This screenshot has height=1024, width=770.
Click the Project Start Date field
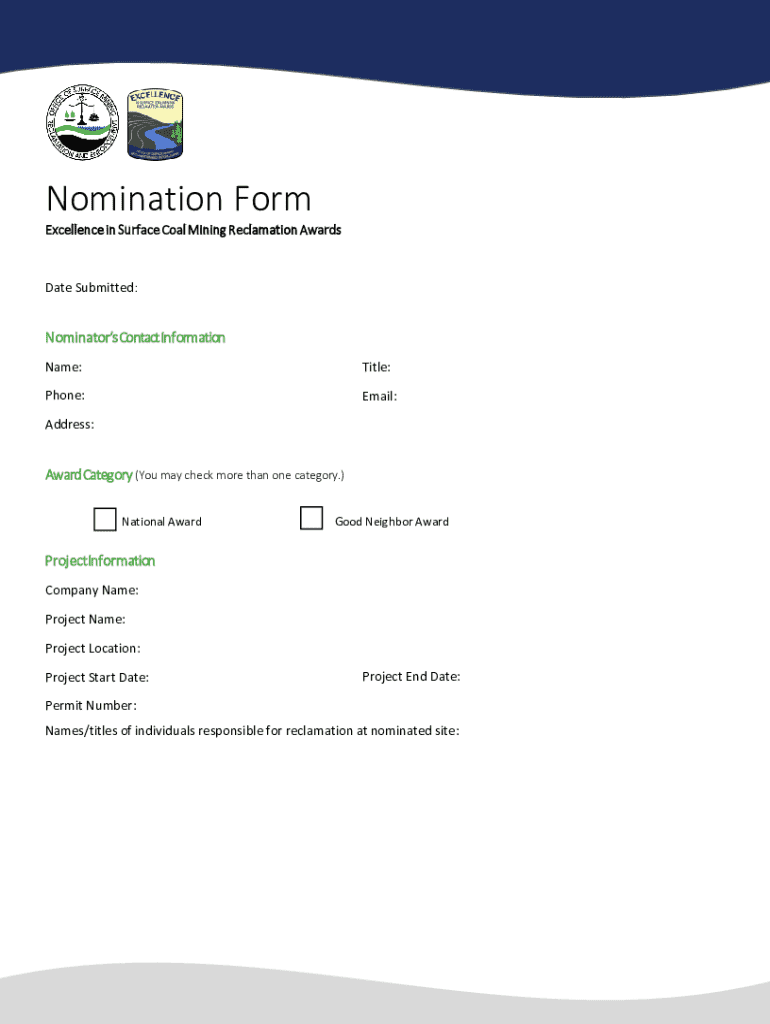click(240, 678)
